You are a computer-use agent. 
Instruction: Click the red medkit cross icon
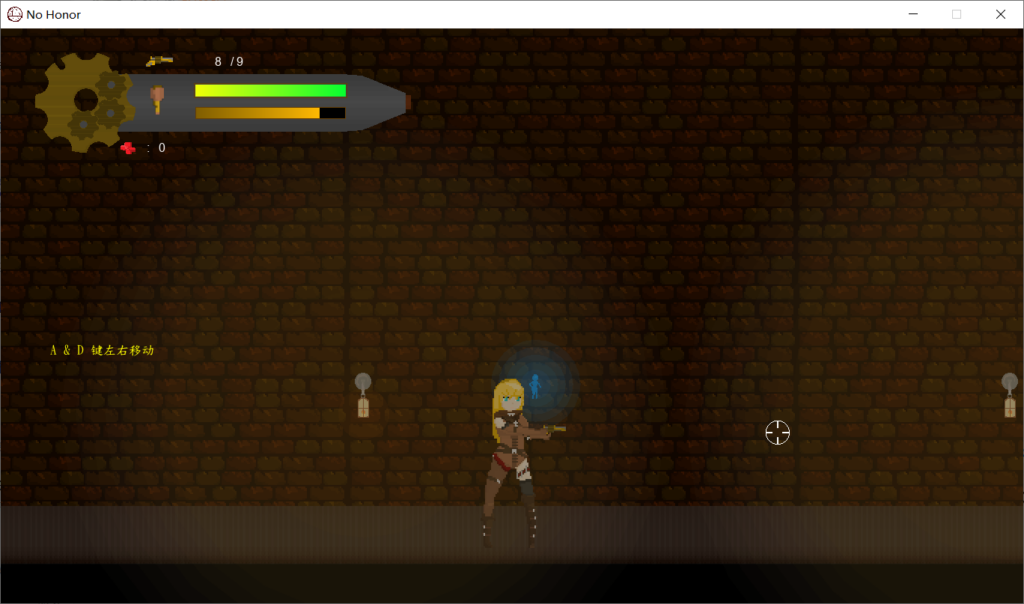[x=128, y=148]
